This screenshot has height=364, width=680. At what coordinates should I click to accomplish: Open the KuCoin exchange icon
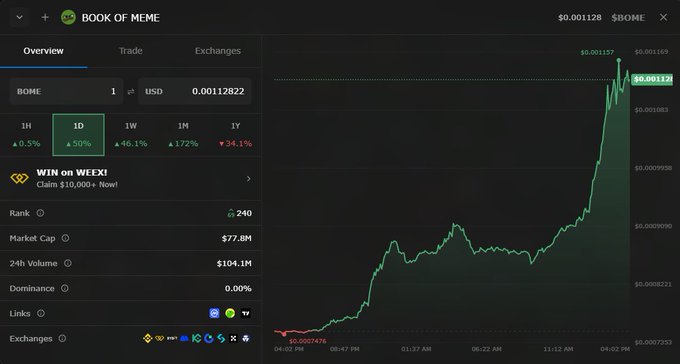tap(196, 338)
